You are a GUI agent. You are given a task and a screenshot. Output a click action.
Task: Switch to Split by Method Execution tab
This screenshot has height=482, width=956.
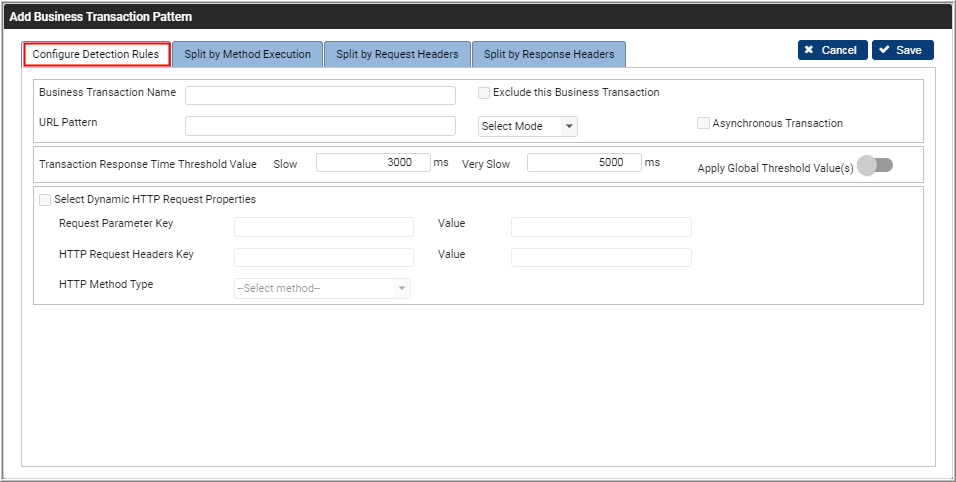(x=247, y=54)
